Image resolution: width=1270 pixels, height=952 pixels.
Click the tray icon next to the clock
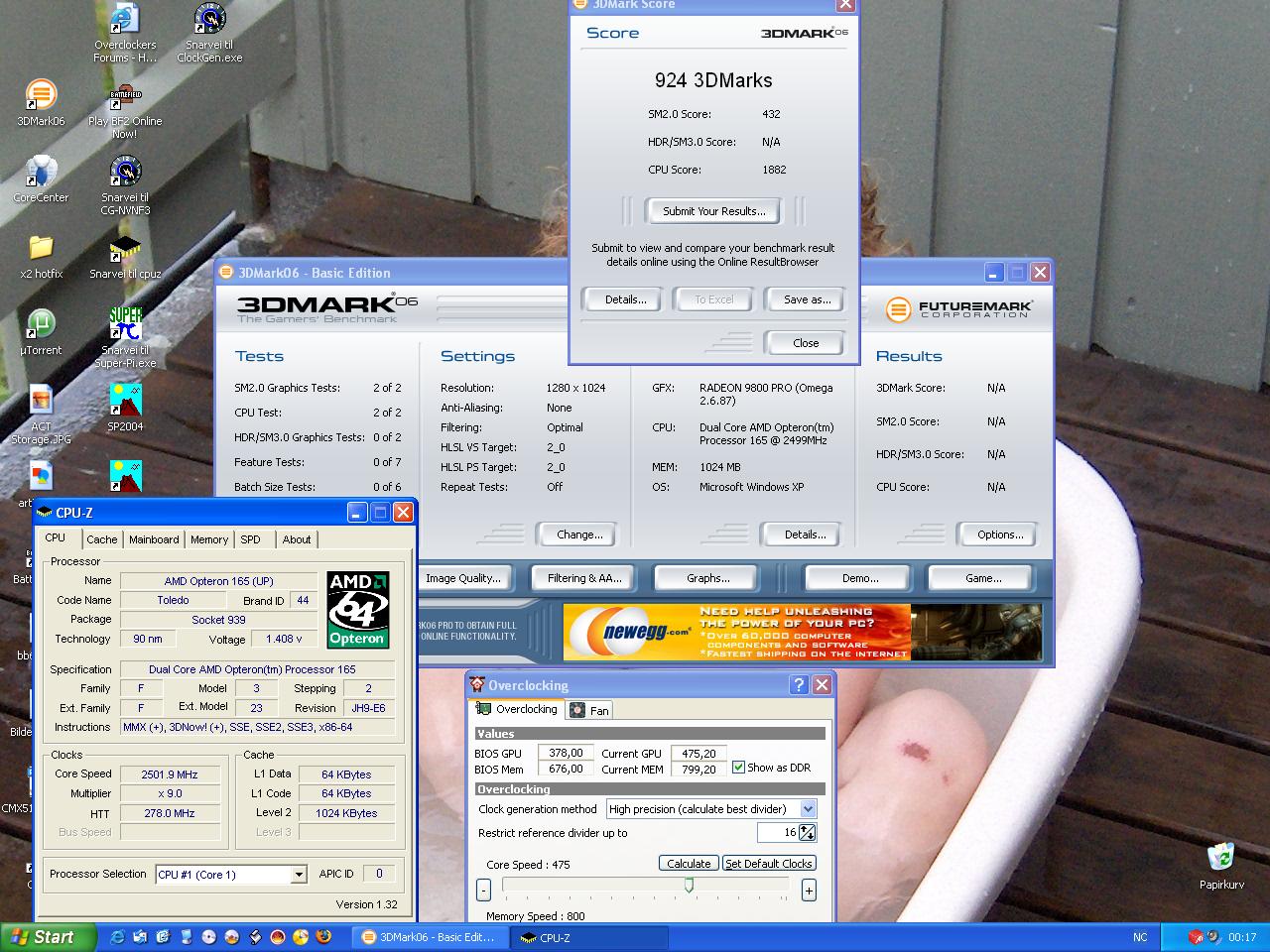(1214, 937)
